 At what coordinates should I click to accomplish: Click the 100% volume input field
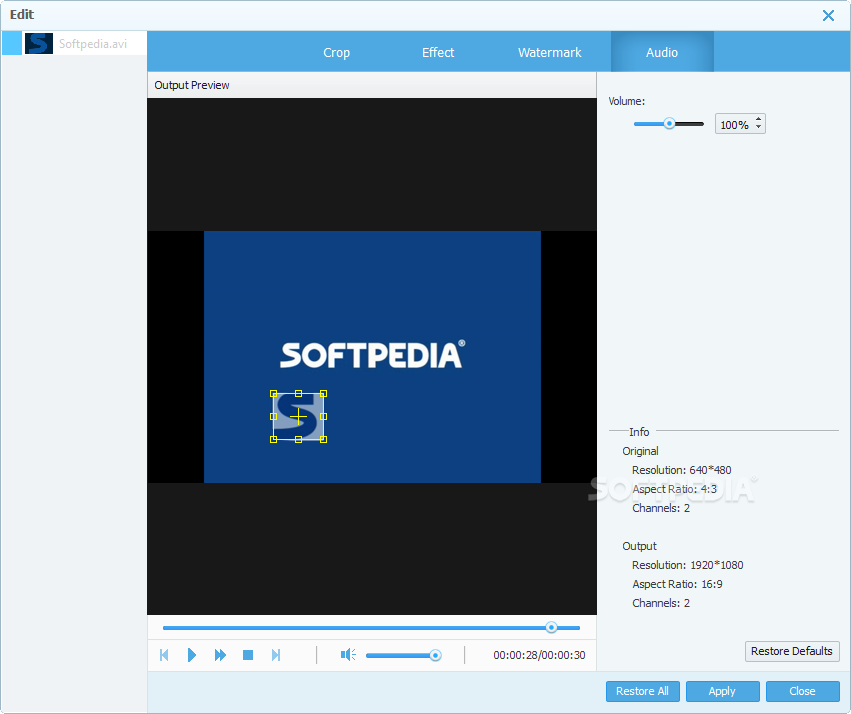point(735,124)
